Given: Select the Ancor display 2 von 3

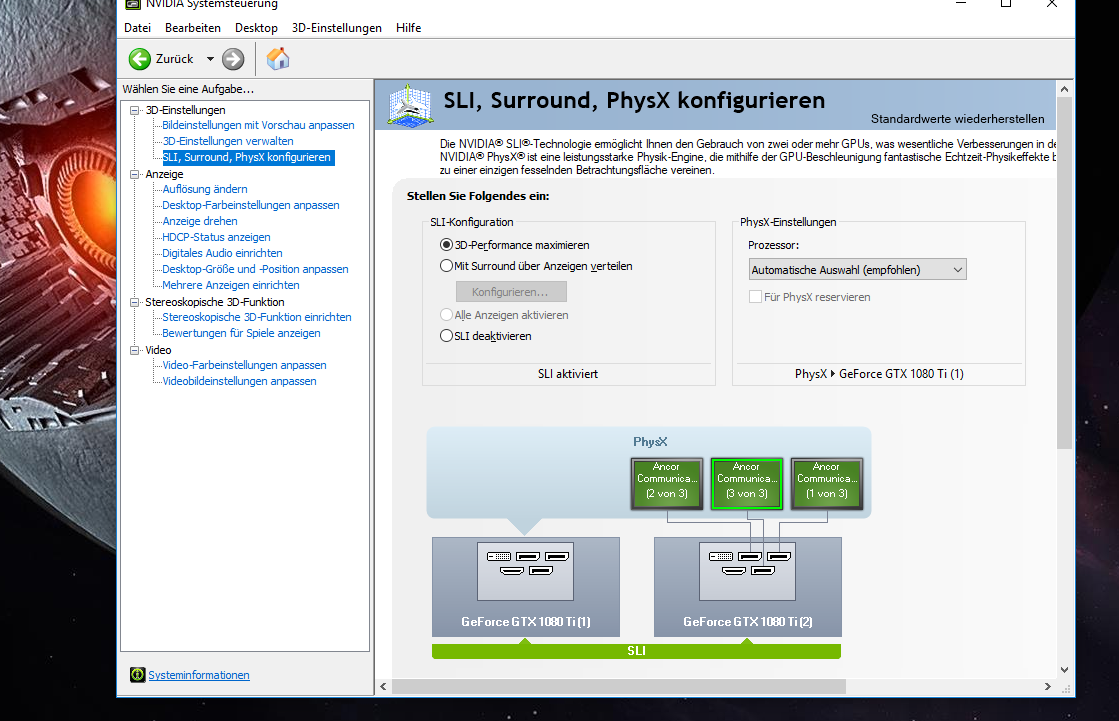Looking at the screenshot, I should pos(667,484).
